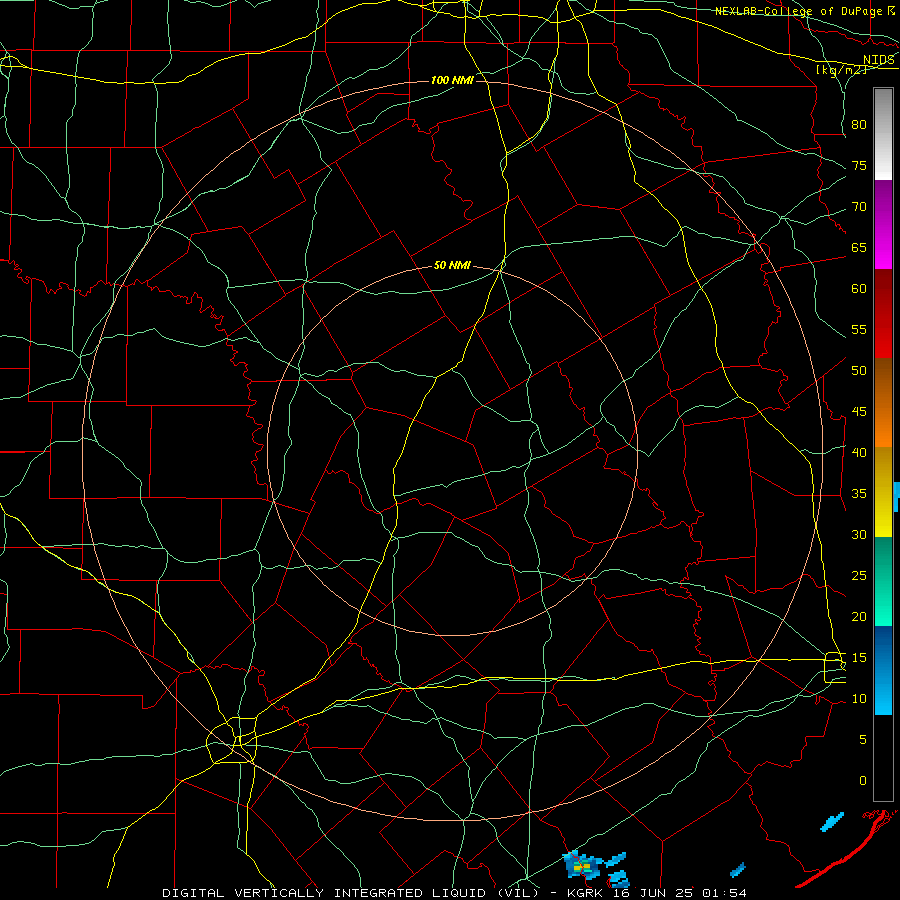Click the scale value 75

tap(859, 165)
